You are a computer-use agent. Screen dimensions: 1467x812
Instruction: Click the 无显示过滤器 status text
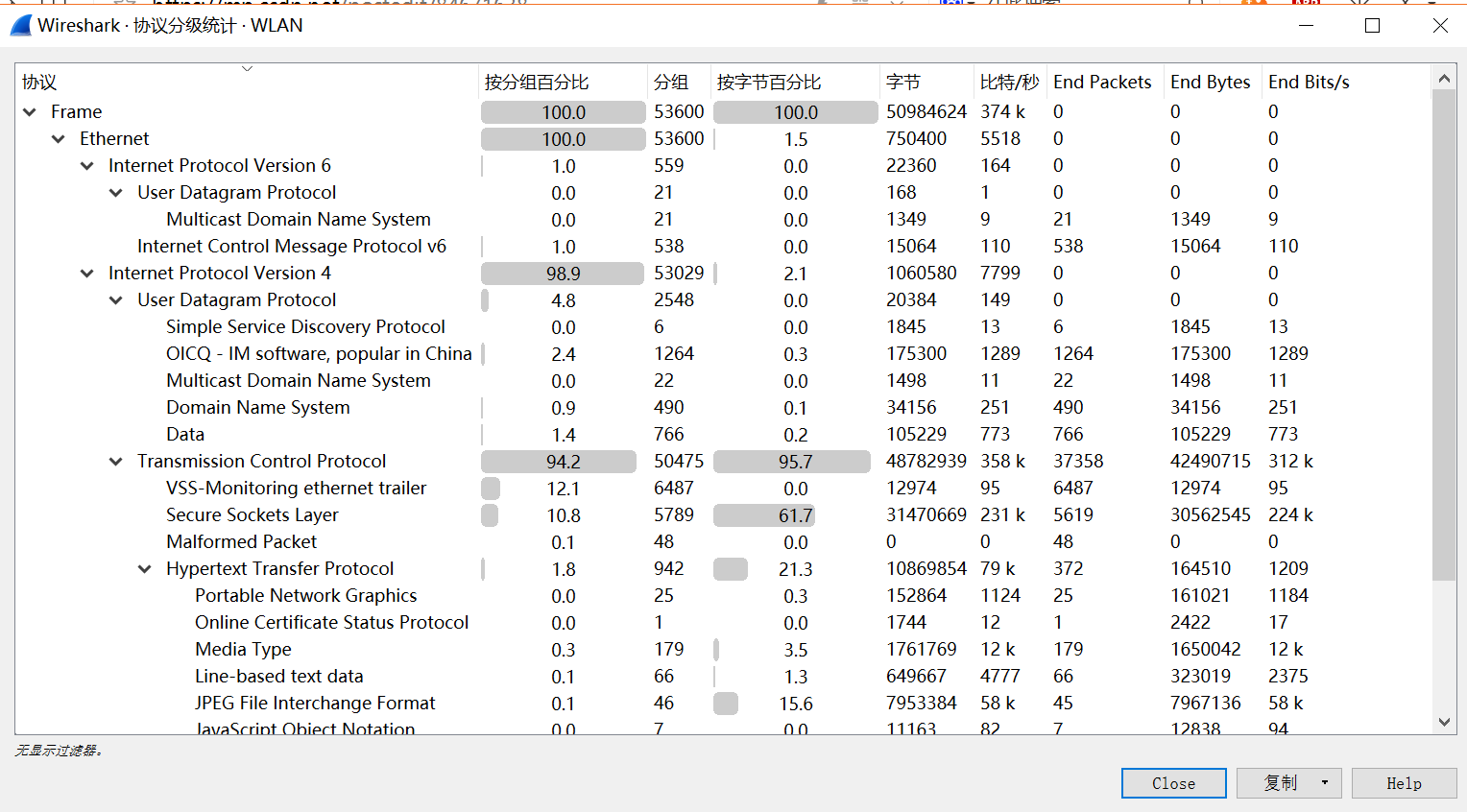pyautogui.click(x=59, y=751)
